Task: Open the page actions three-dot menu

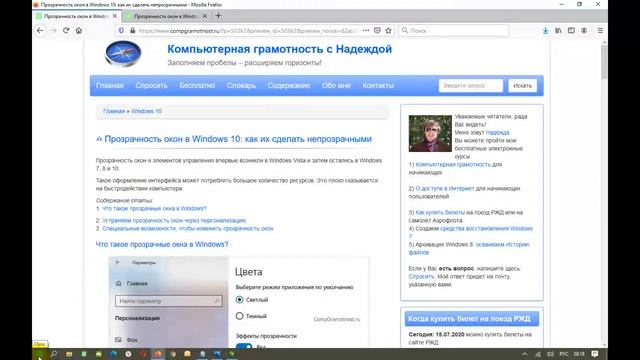Action: click(366, 31)
